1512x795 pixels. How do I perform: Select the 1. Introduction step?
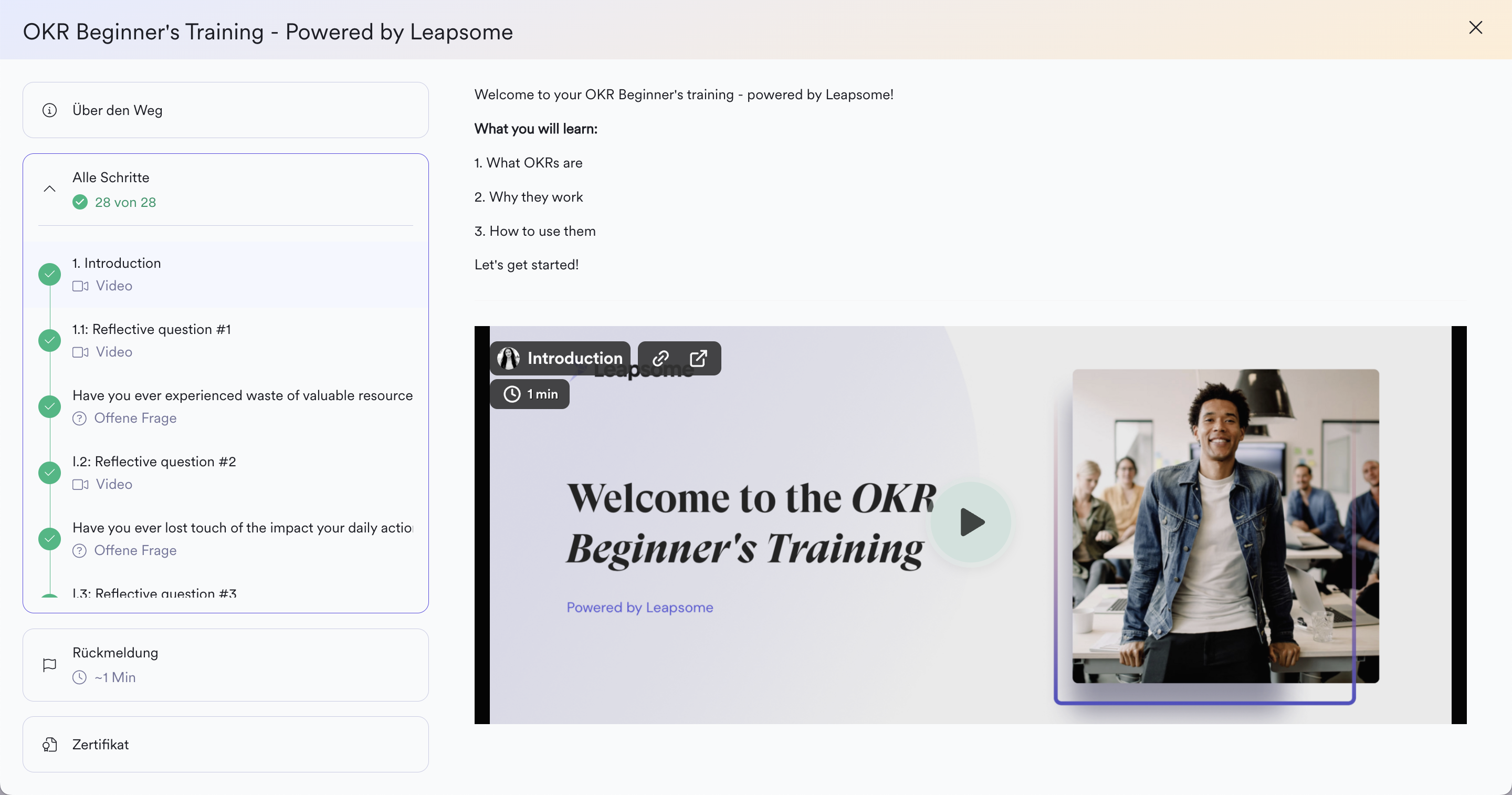coord(225,274)
